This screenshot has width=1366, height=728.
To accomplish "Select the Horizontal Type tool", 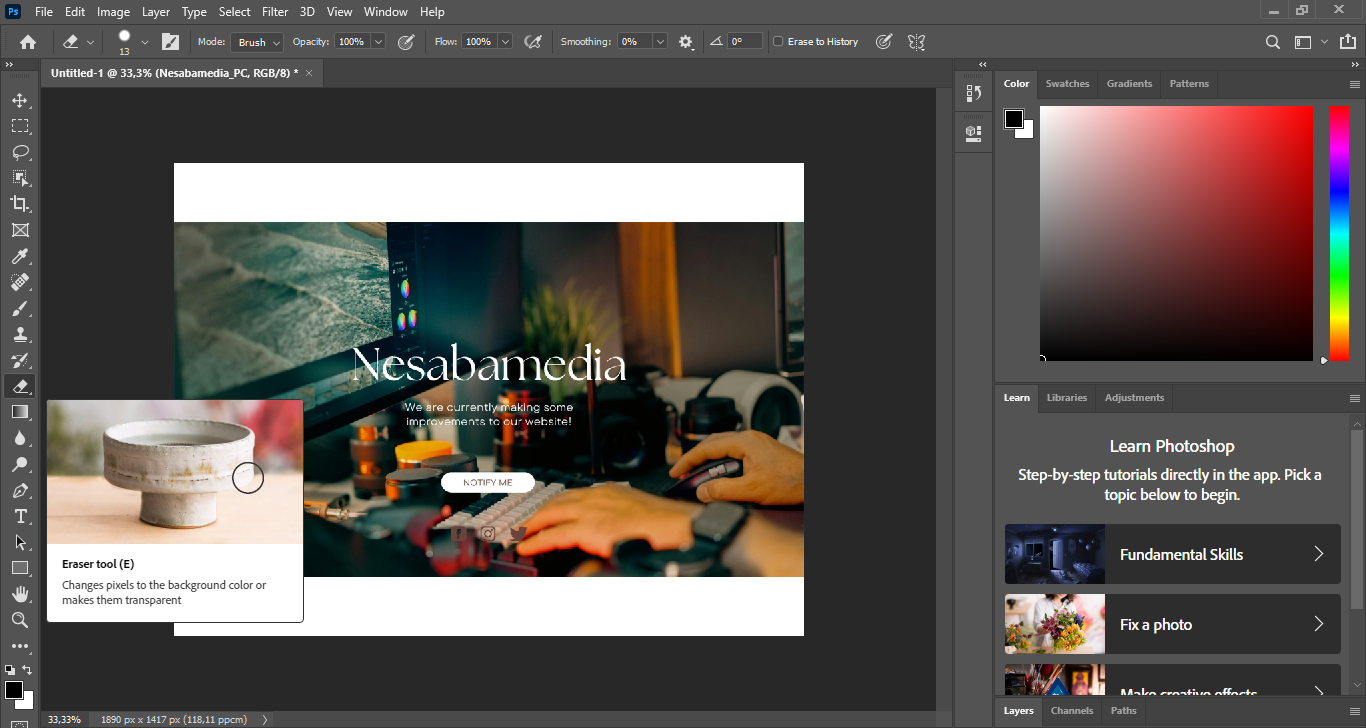I will [20, 516].
